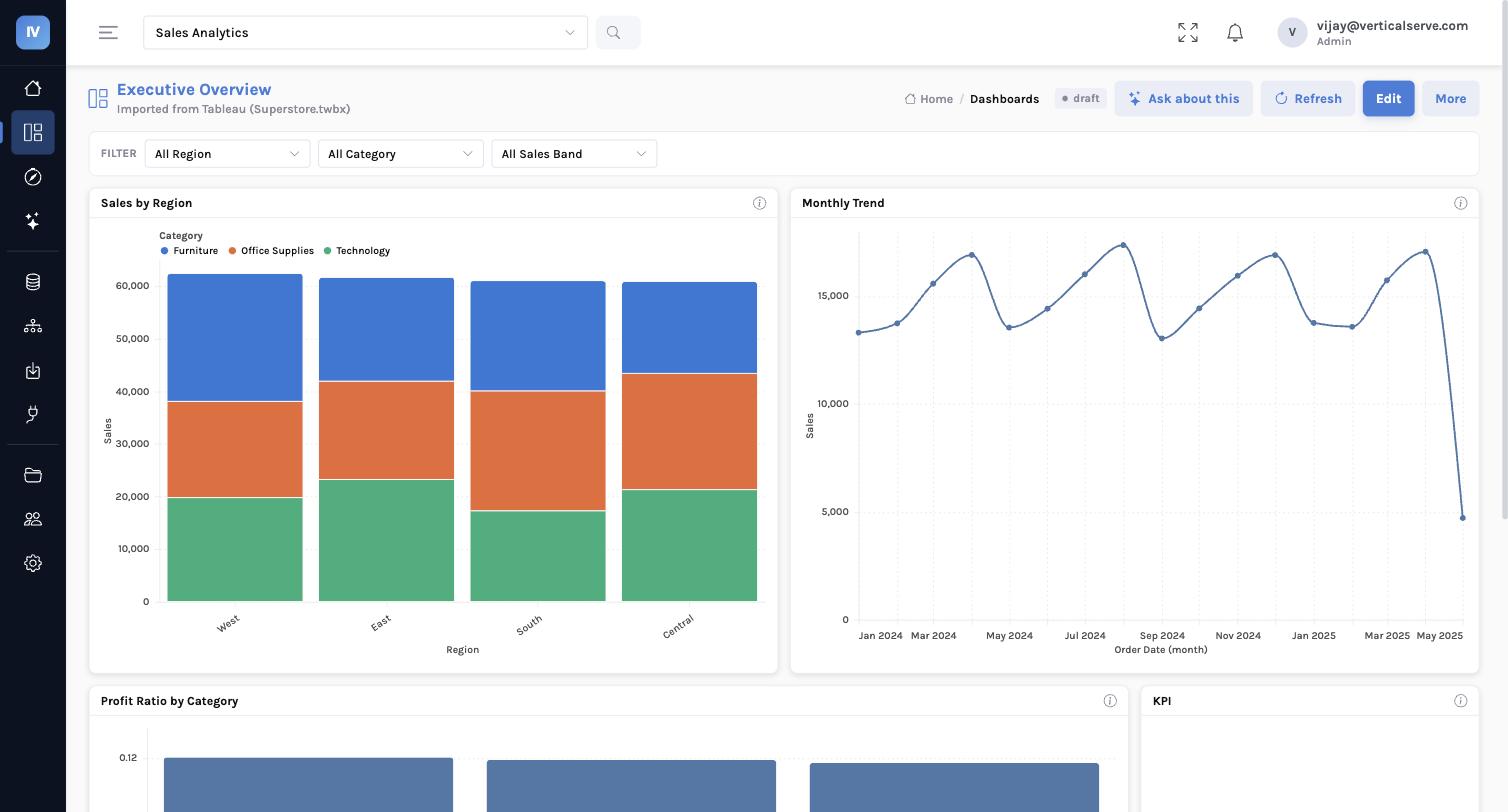Open info icon on Monthly Trend
This screenshot has height=812, width=1508.
click(x=1460, y=203)
